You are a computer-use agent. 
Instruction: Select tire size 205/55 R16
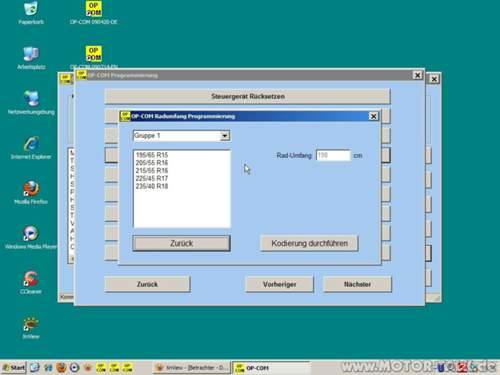pos(152,163)
